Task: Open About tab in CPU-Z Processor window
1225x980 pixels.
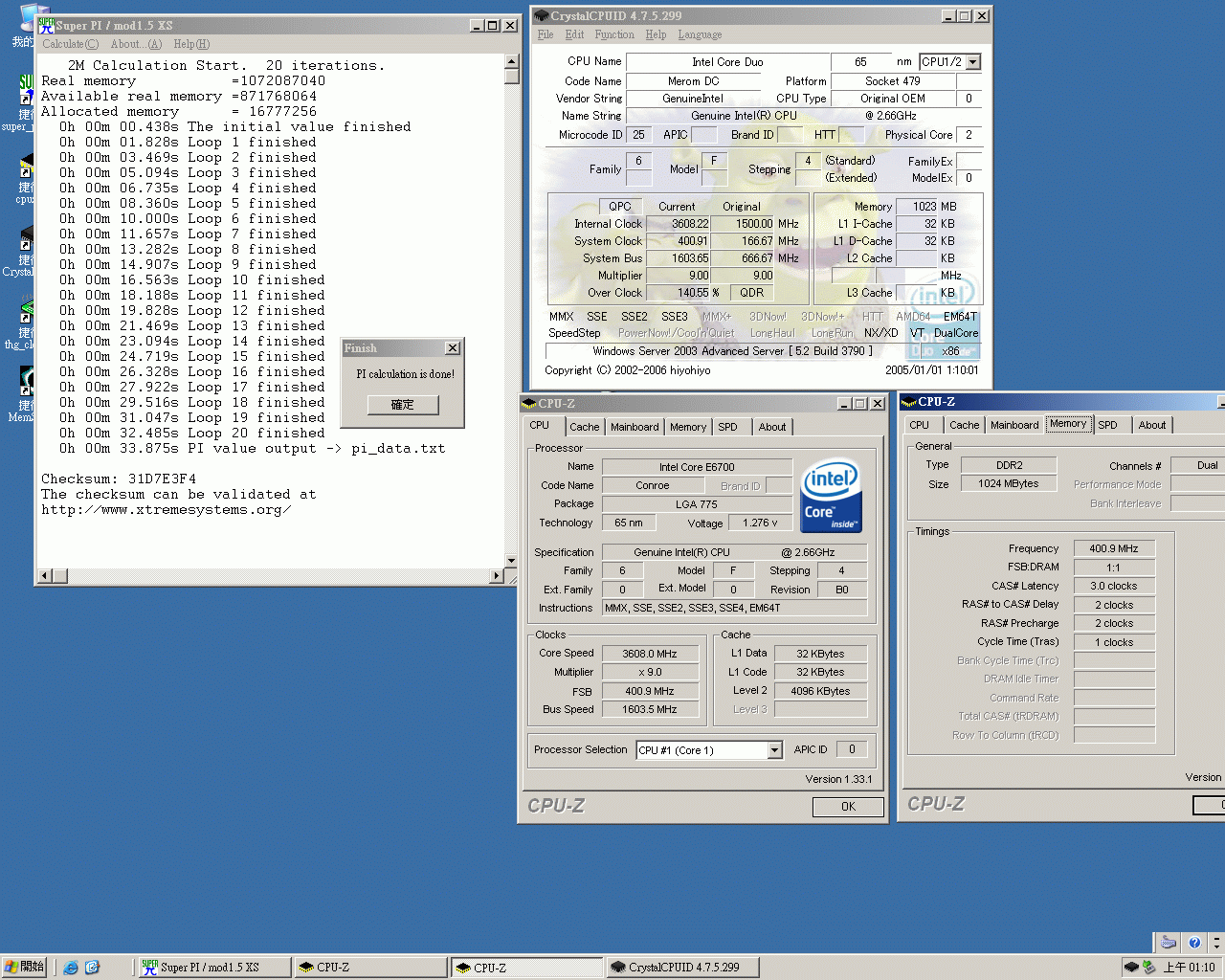Action: [772, 427]
